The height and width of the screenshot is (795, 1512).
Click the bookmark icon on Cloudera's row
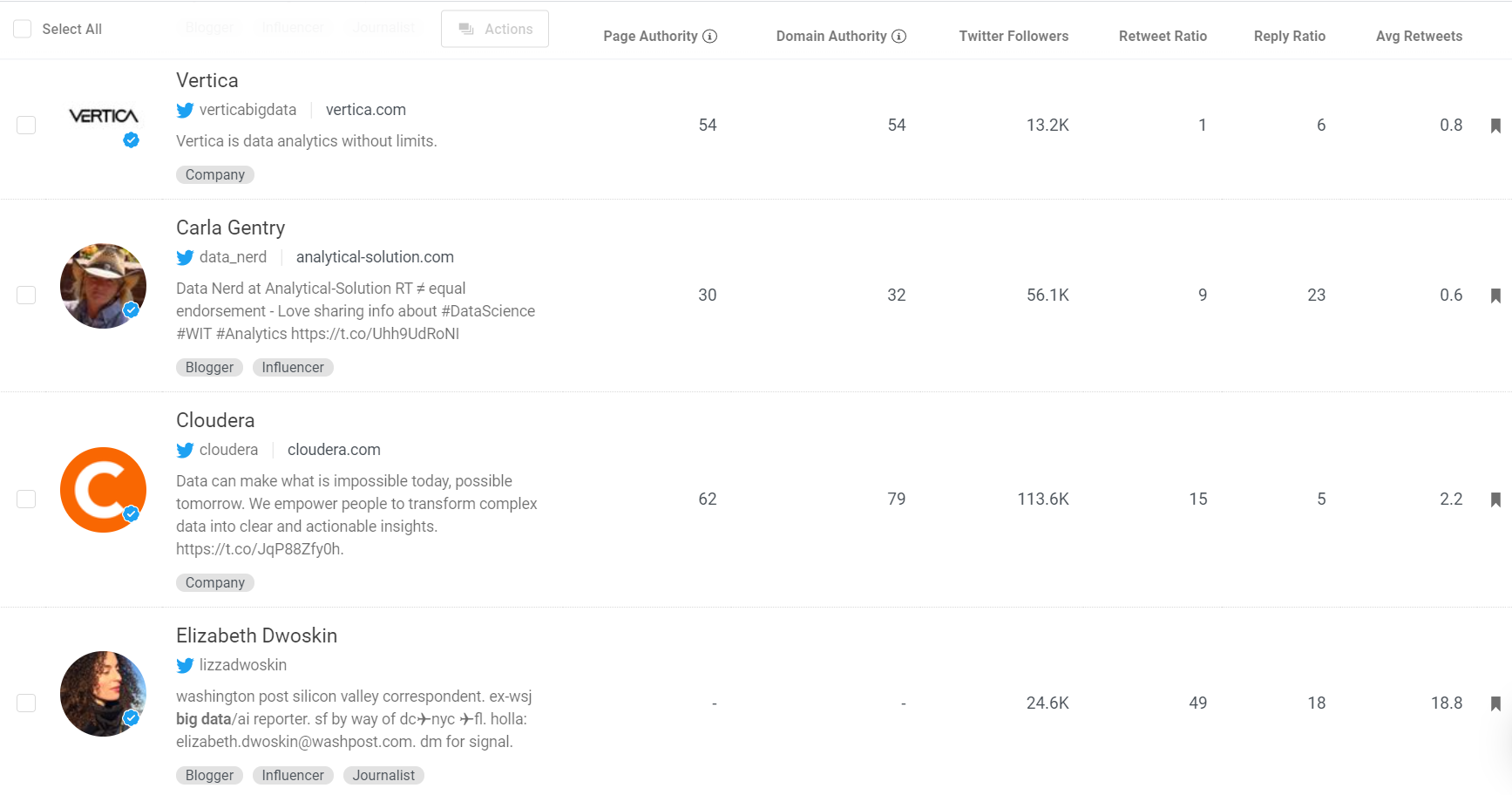point(1496,499)
